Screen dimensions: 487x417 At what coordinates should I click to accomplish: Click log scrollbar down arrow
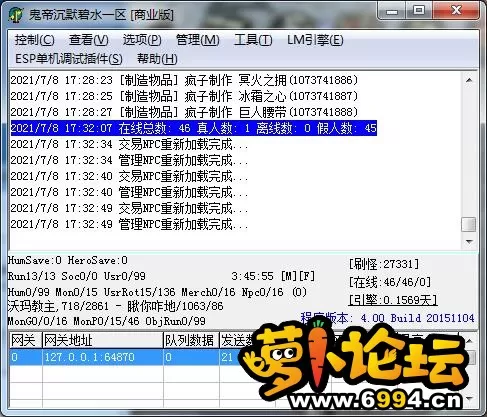(x=469, y=241)
